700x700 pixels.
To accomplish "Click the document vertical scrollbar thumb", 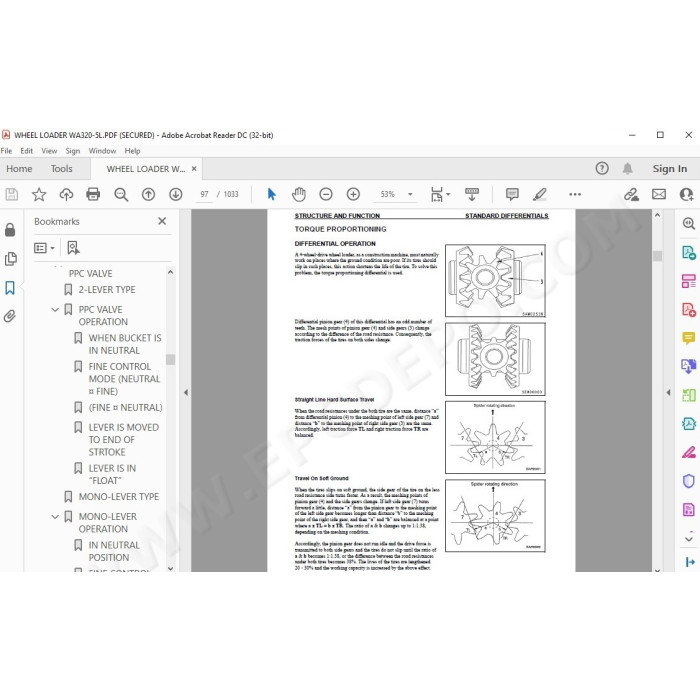I will pos(657,256).
